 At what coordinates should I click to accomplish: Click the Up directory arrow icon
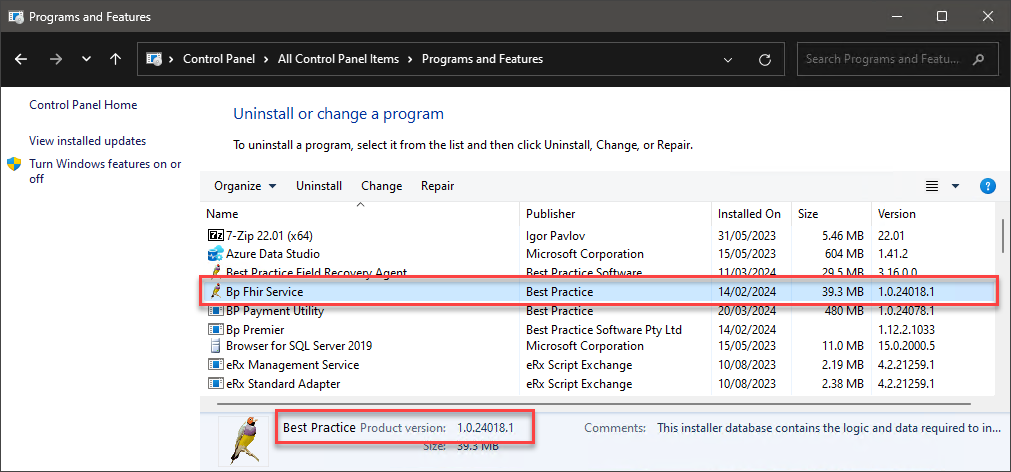coord(115,59)
